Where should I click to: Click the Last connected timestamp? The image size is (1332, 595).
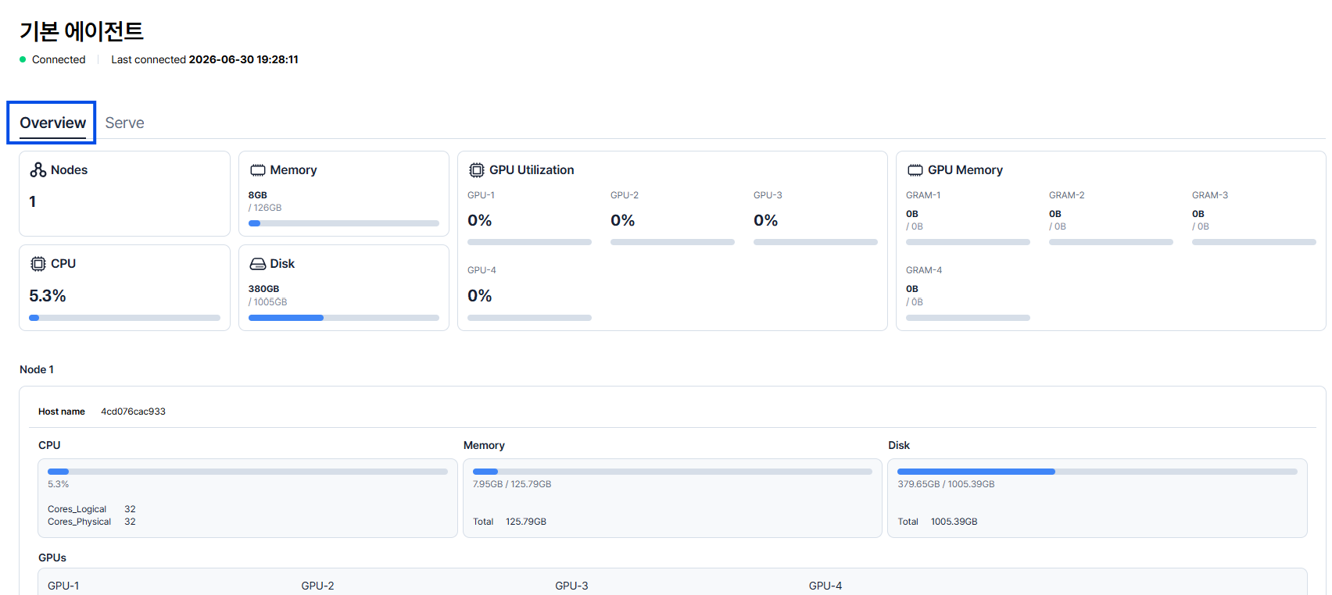[243, 59]
